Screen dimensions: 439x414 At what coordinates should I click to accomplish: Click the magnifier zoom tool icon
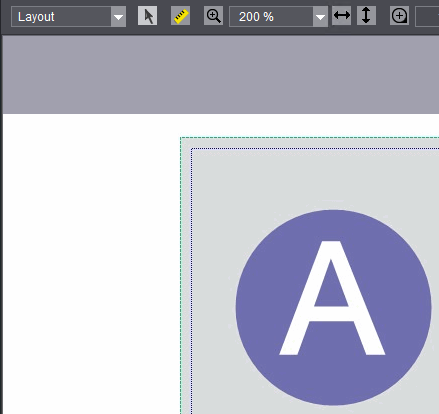[x=213, y=16]
